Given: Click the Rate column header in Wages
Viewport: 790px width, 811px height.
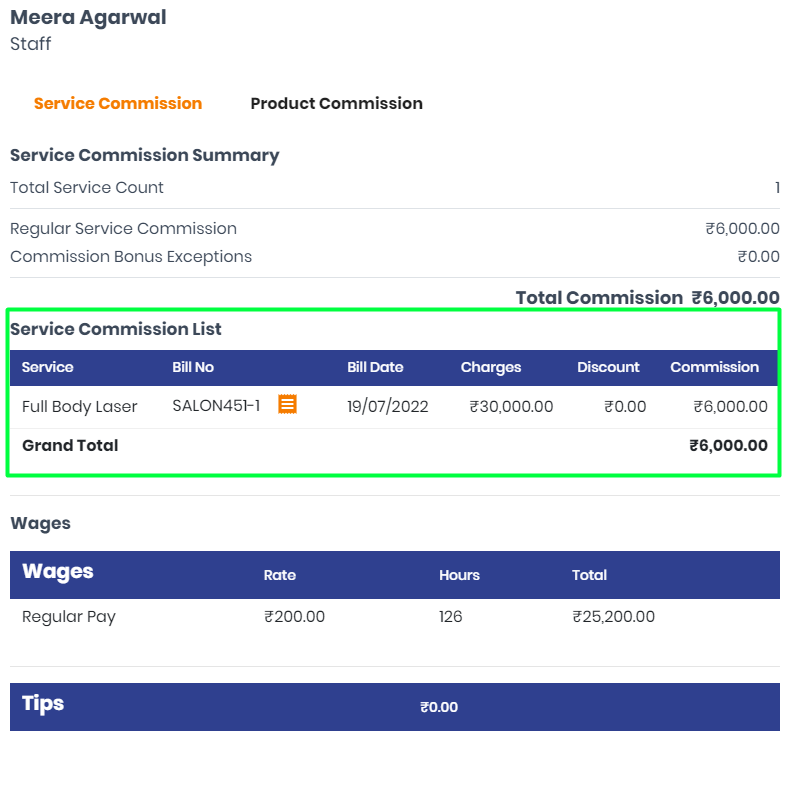Looking at the screenshot, I should (280, 575).
